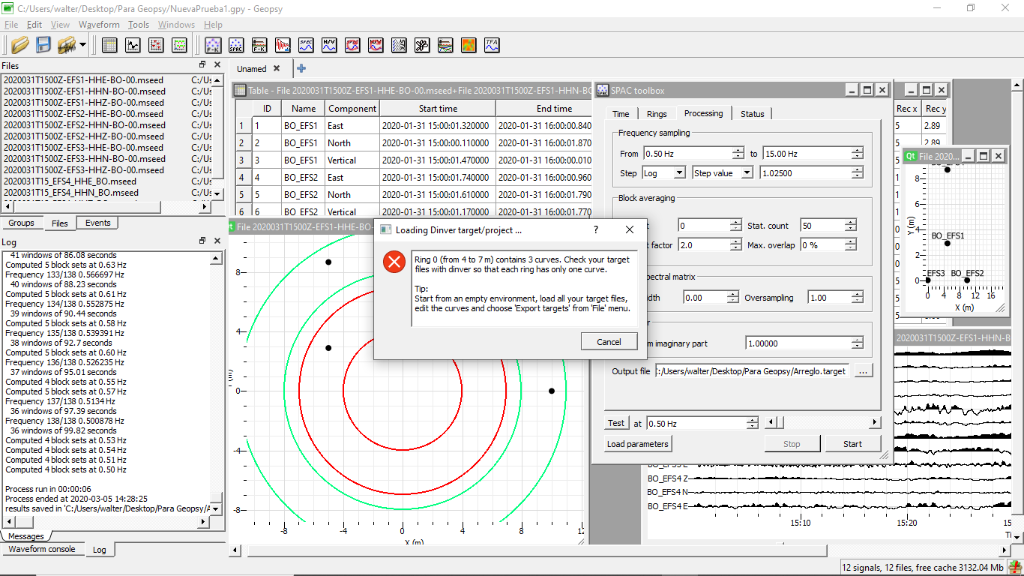Viewport: 1024px width, 576px height.
Task: Switch to the Rings tab in SPAC toolbox
Action: click(656, 114)
